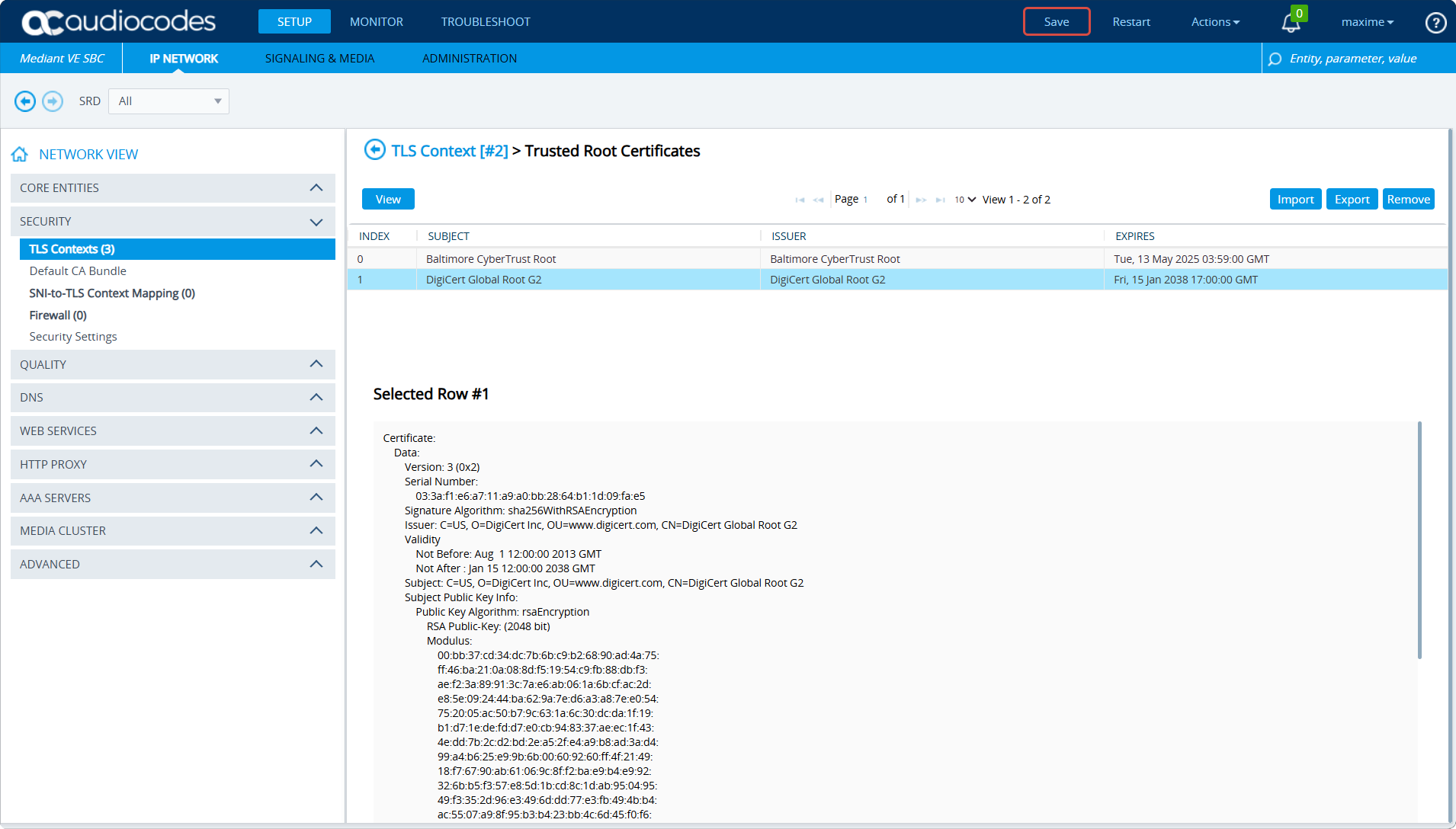Select the Baltimore CyberTrust Root row
1456x829 pixels.
(490, 259)
